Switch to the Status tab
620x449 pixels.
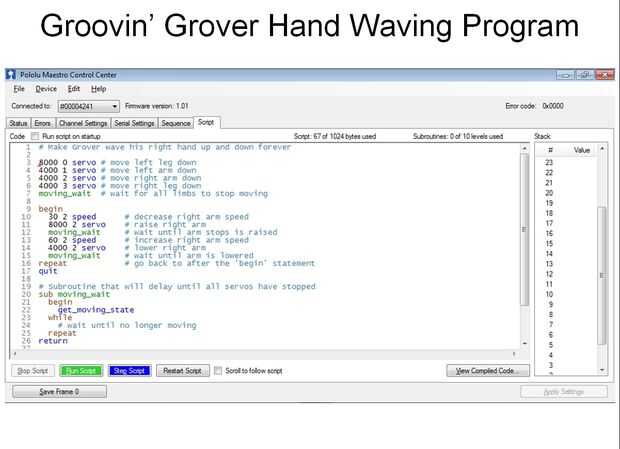tap(18, 123)
